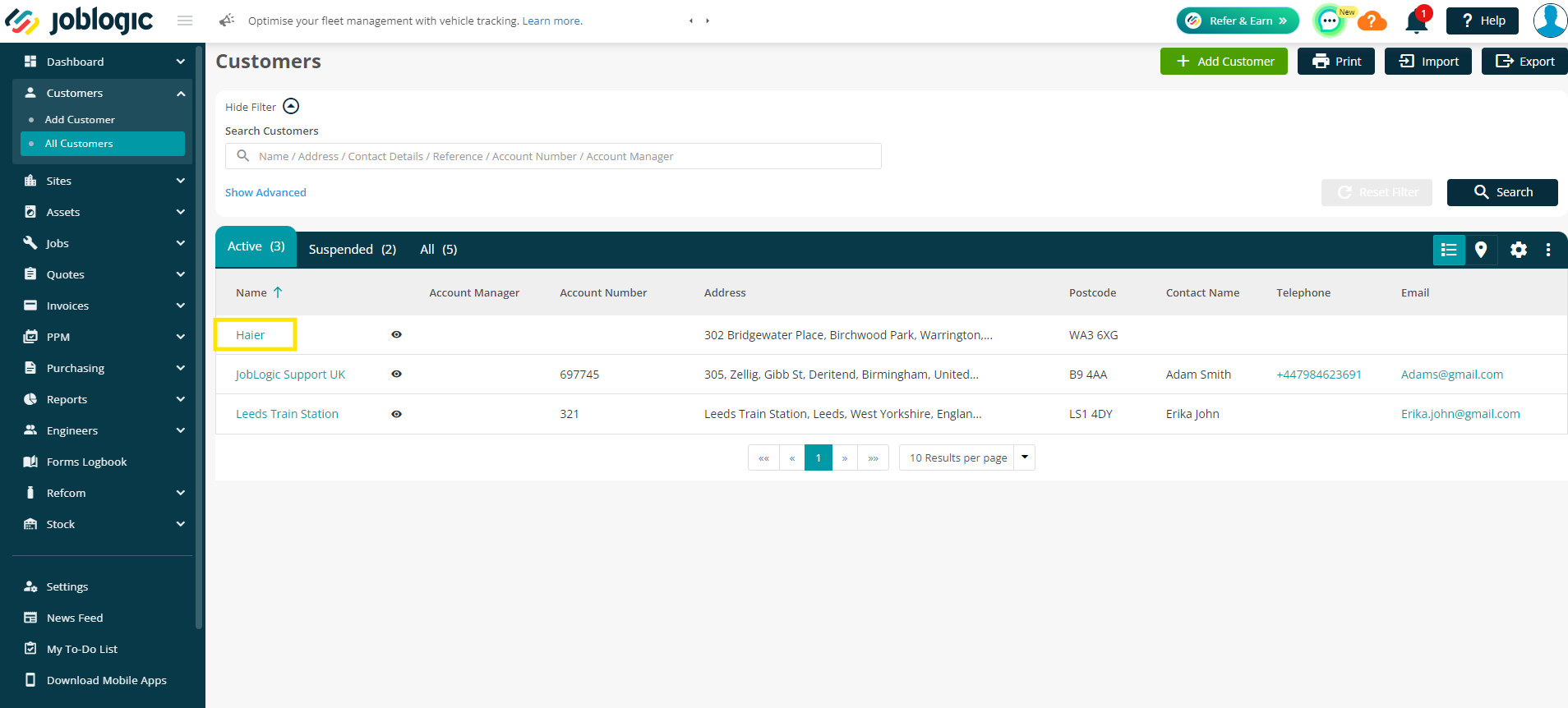1568x708 pixels.
Task: Open the green chat bubble icon
Action: [x=1329, y=21]
